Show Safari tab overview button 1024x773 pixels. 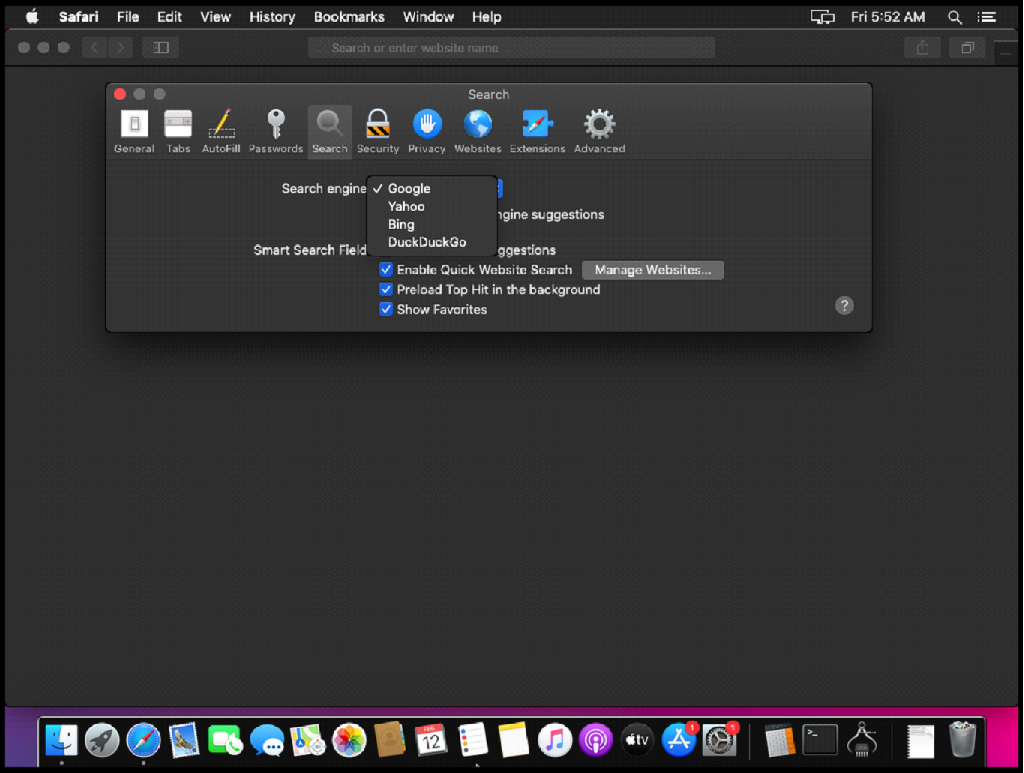pyautogui.click(x=967, y=48)
